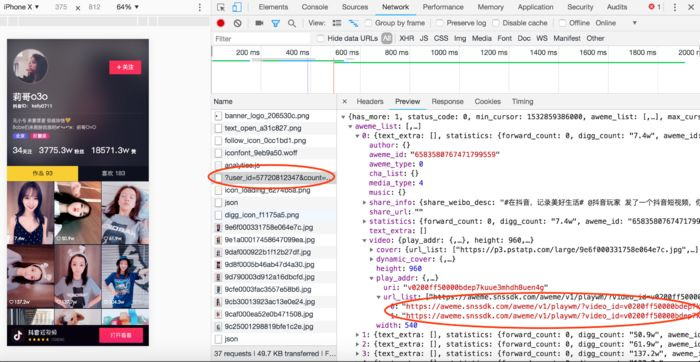Collapse the aweme_list node

(x=350, y=126)
